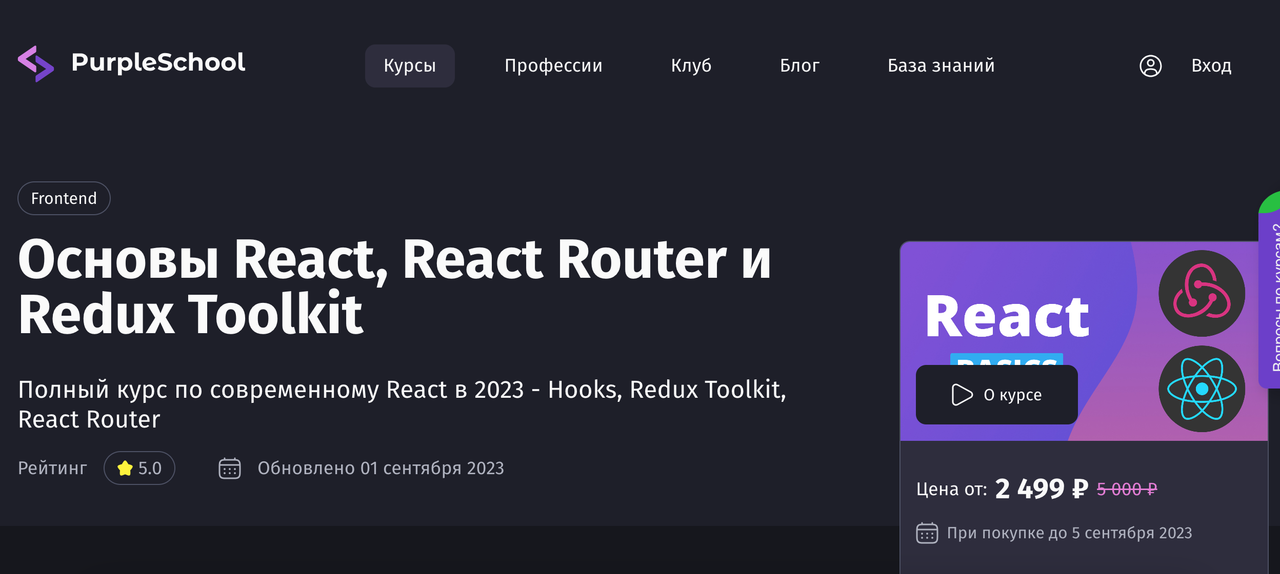Click the React atom logo icon
Screen dimensions: 1280x574
coord(1201,389)
